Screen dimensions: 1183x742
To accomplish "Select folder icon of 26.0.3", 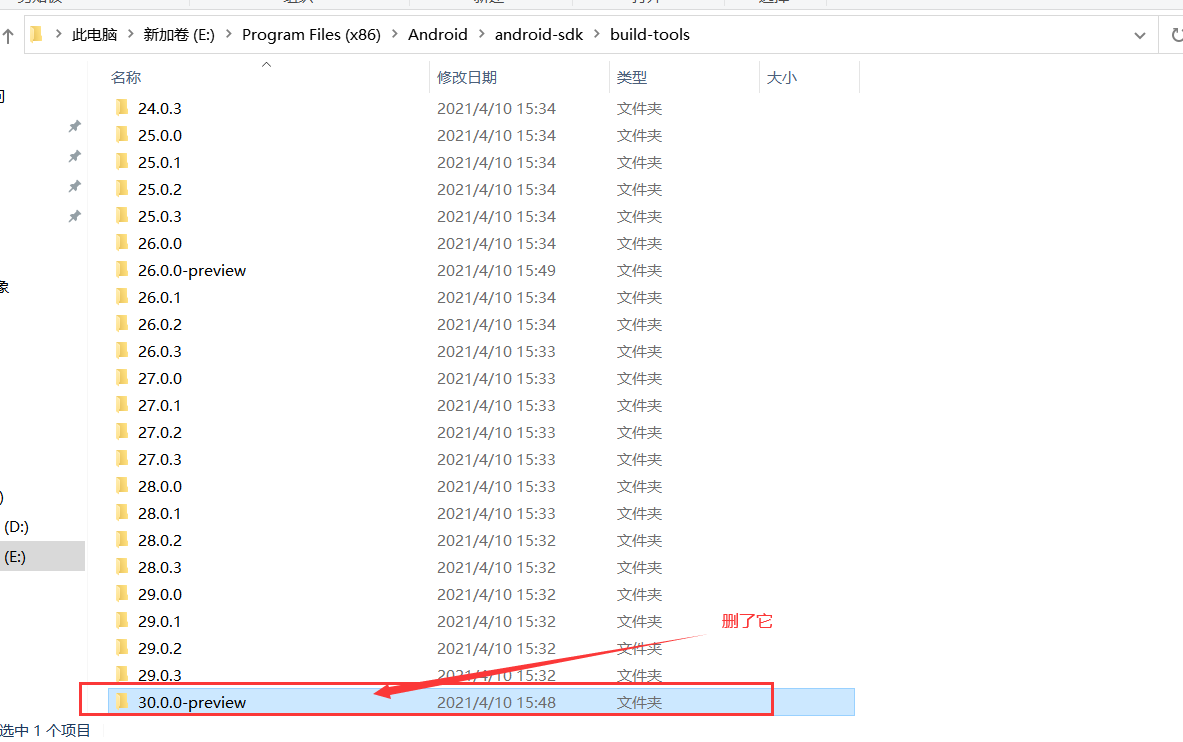I will 122,351.
